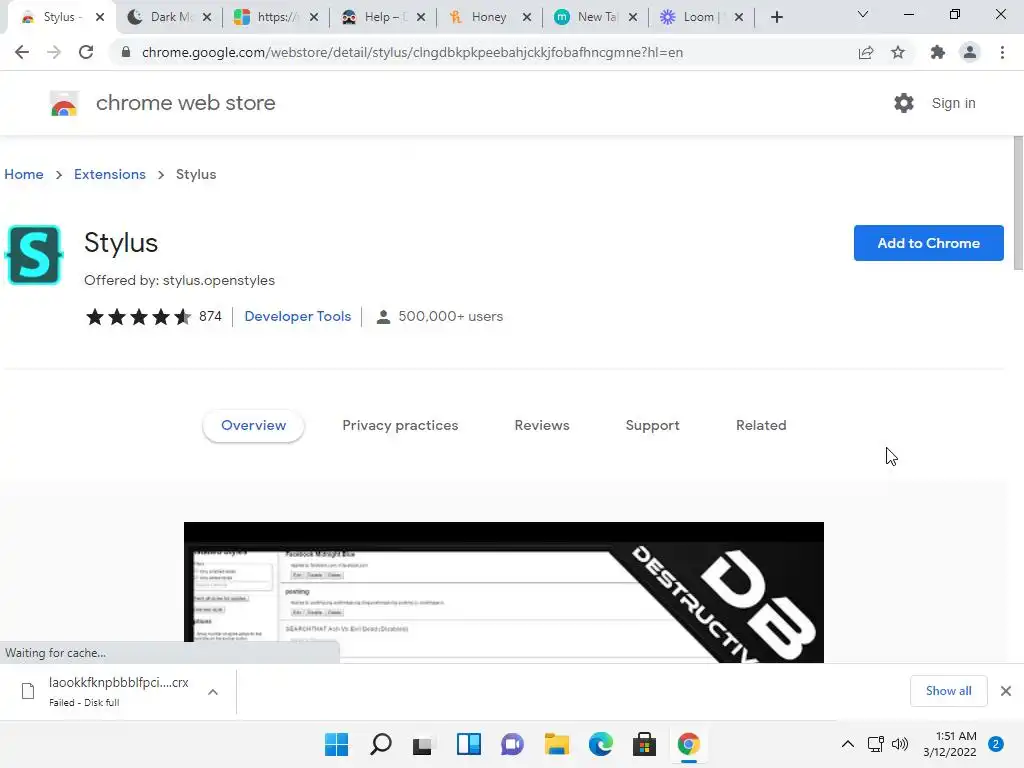Screen dimensions: 1024x768
Task: Open the Reviews tab
Action: tap(542, 426)
